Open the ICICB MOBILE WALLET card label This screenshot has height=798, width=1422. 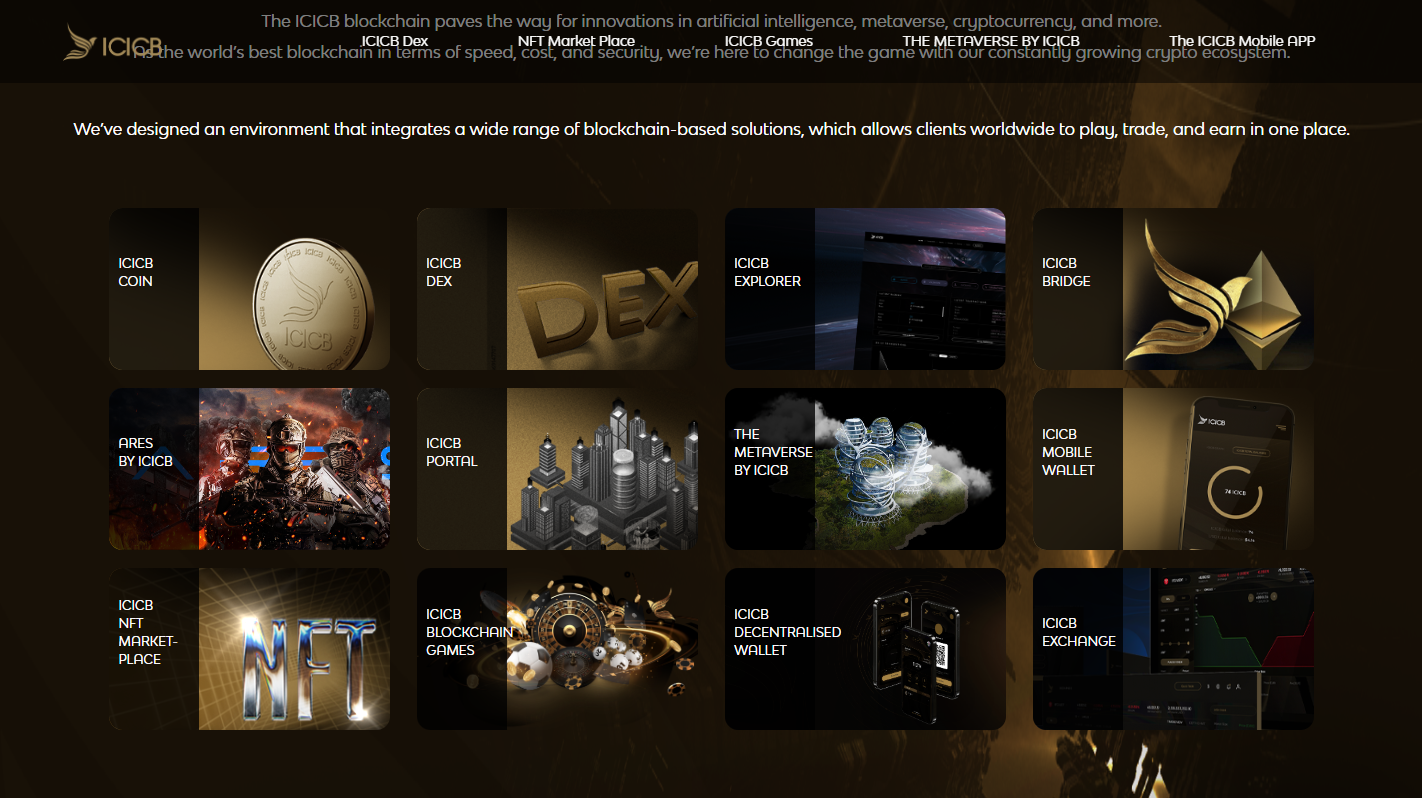[x=1069, y=452]
